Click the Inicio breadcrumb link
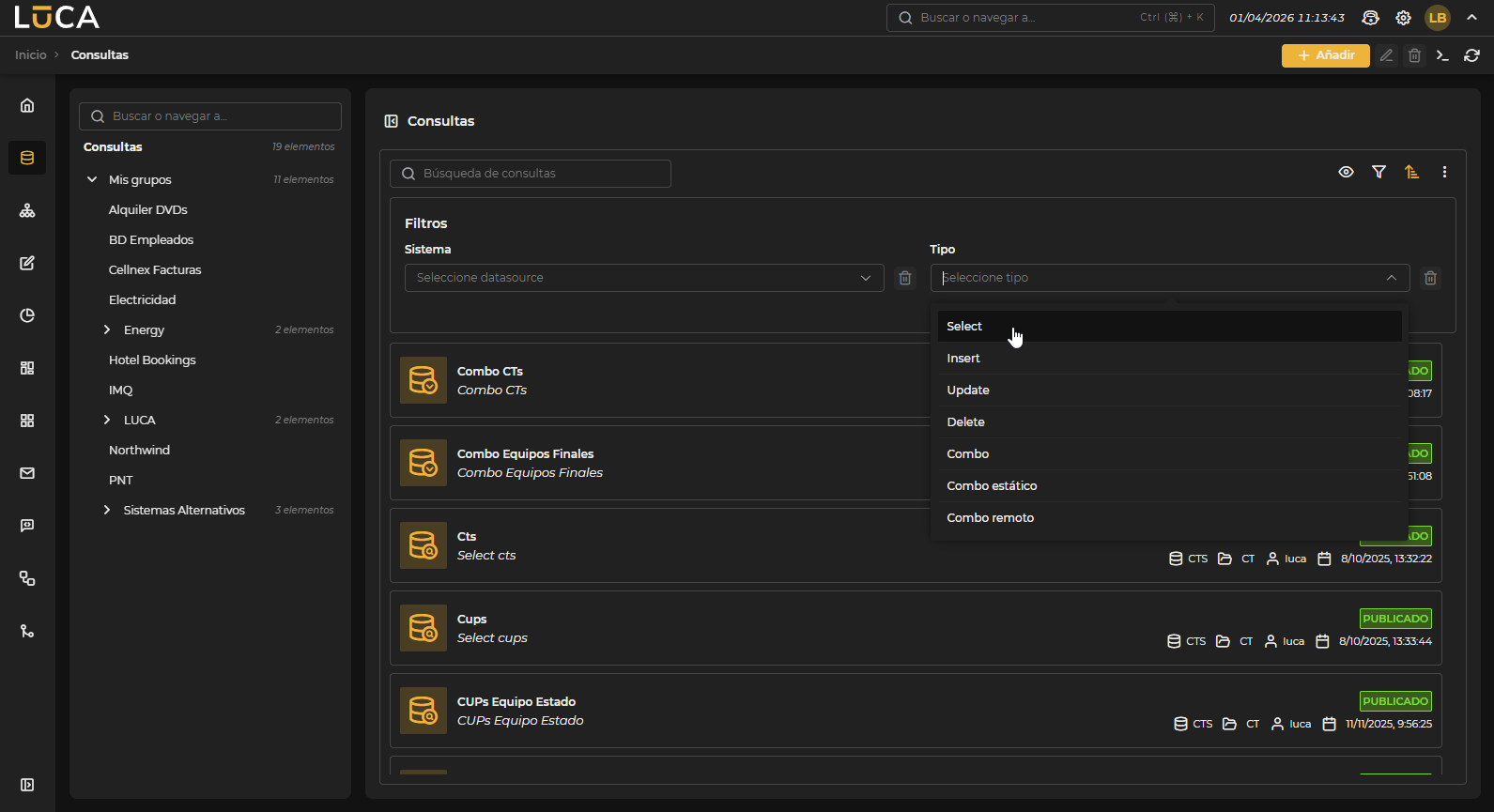This screenshot has width=1494, height=812. [x=31, y=55]
